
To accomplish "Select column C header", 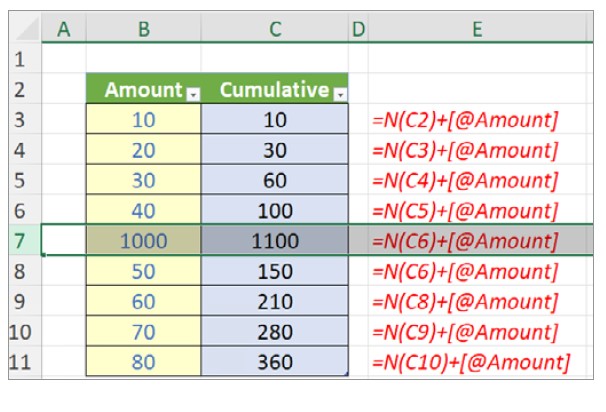I will [x=274, y=31].
